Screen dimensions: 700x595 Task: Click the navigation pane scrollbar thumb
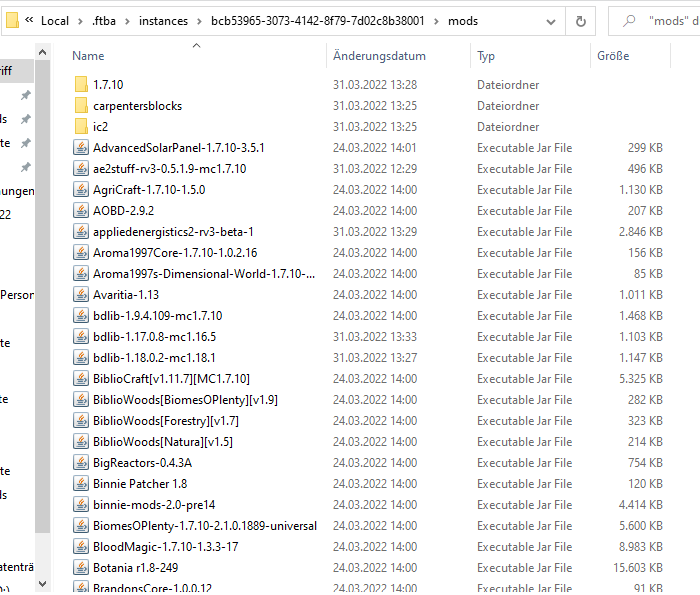pyautogui.click(x=42, y=296)
